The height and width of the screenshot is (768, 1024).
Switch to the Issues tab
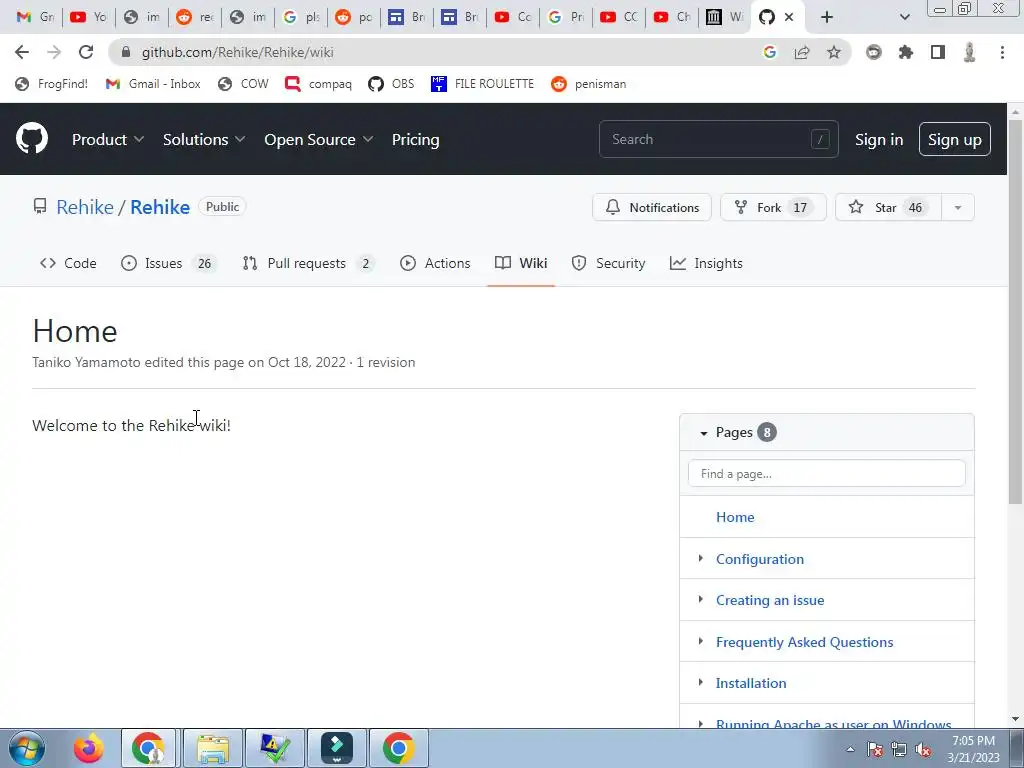click(168, 263)
